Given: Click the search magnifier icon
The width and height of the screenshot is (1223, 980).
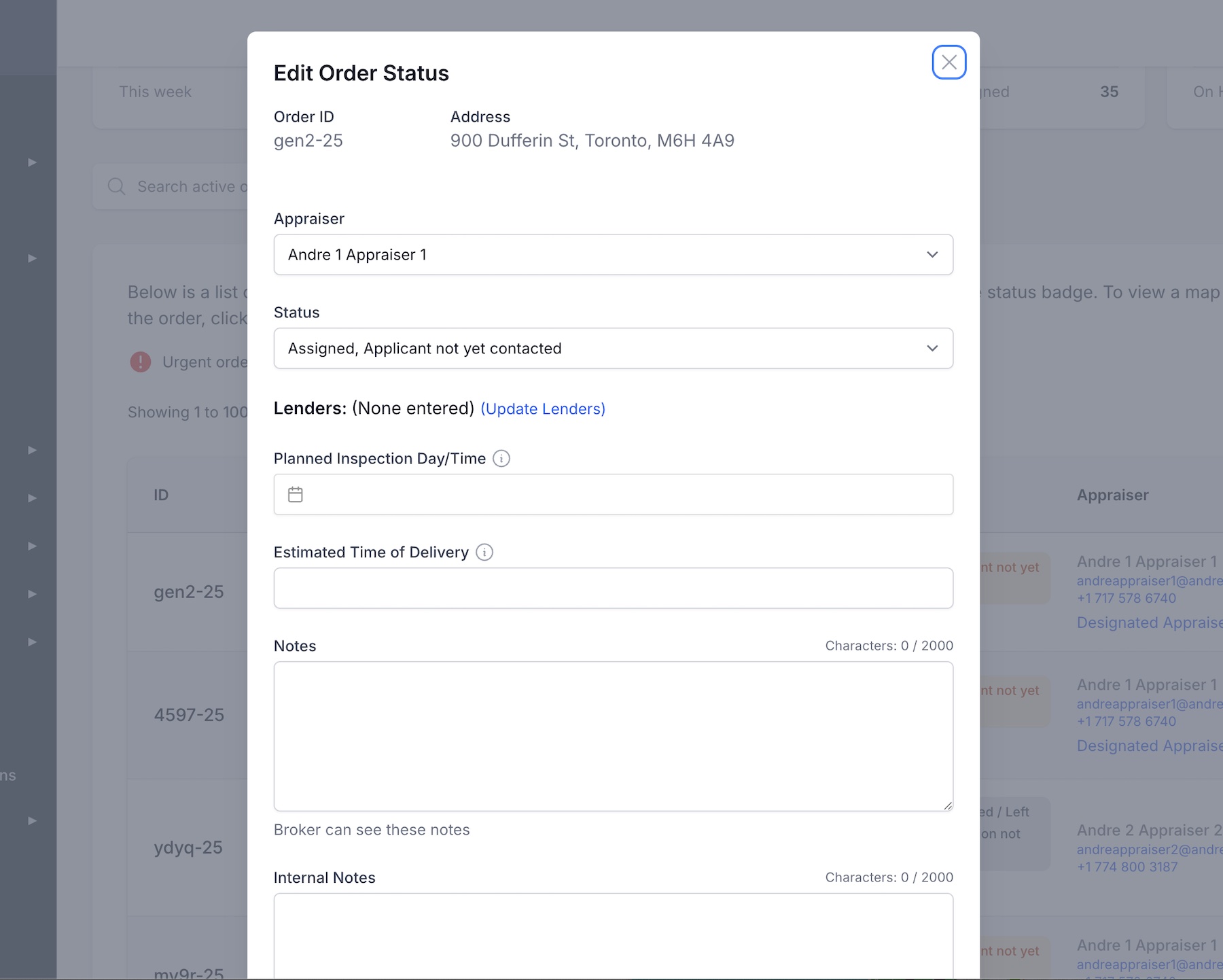Looking at the screenshot, I should pos(117,187).
